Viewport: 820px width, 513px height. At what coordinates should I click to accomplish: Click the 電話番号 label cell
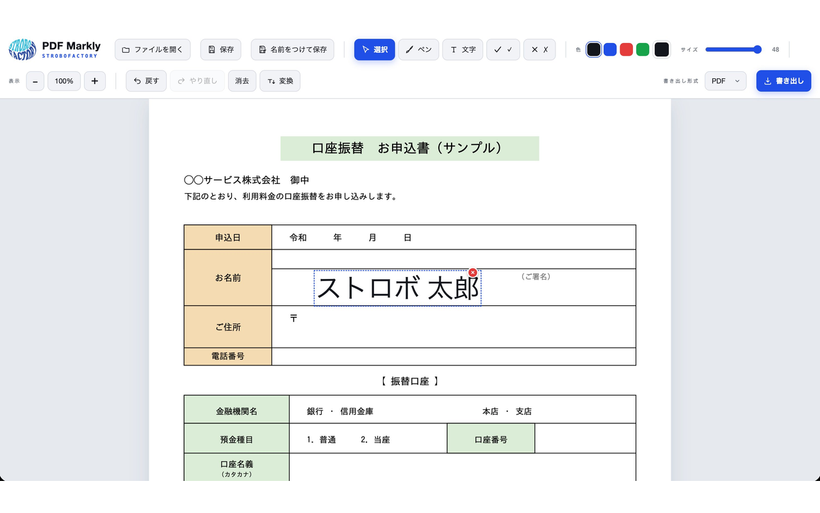coord(227,356)
